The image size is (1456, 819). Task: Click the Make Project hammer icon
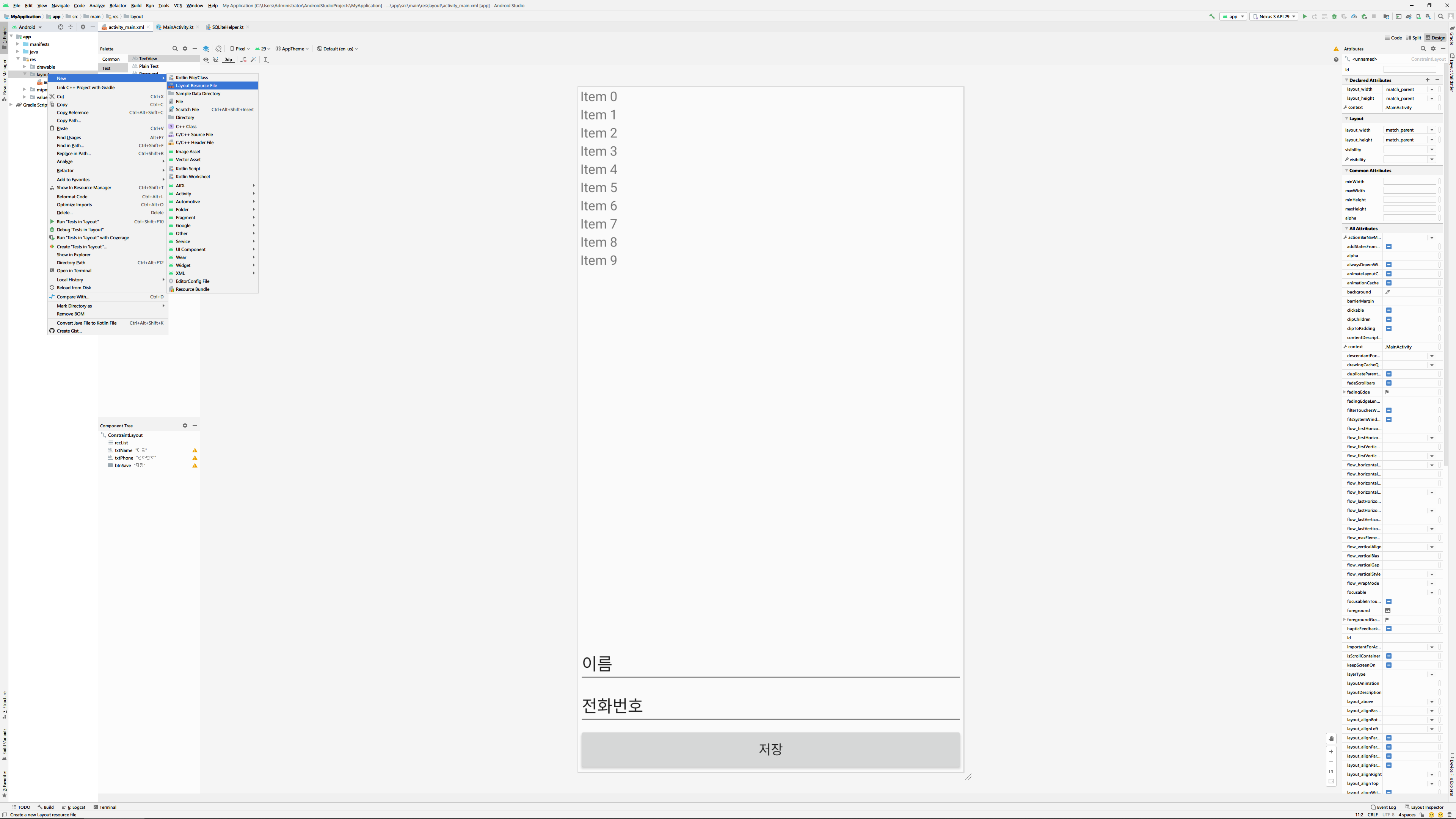(1212, 16)
